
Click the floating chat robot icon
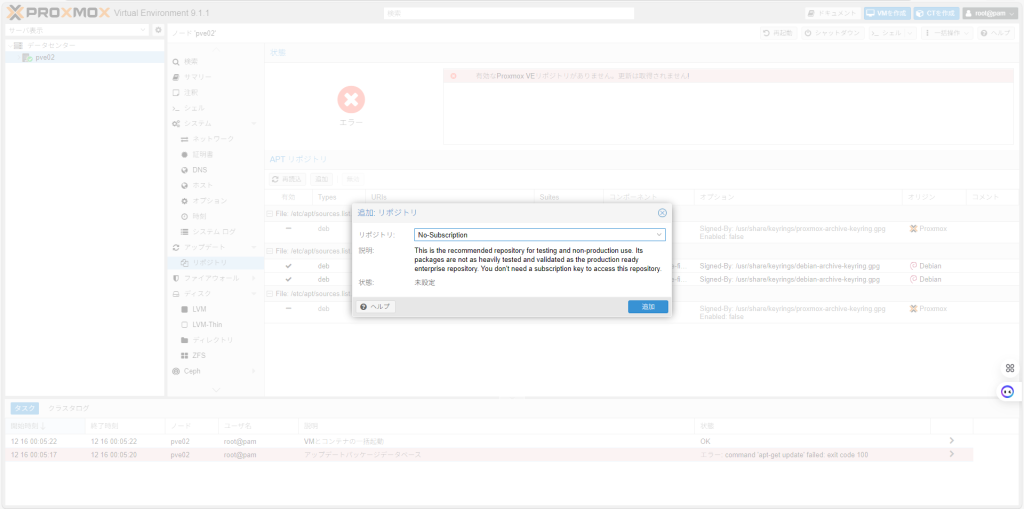click(x=1008, y=391)
